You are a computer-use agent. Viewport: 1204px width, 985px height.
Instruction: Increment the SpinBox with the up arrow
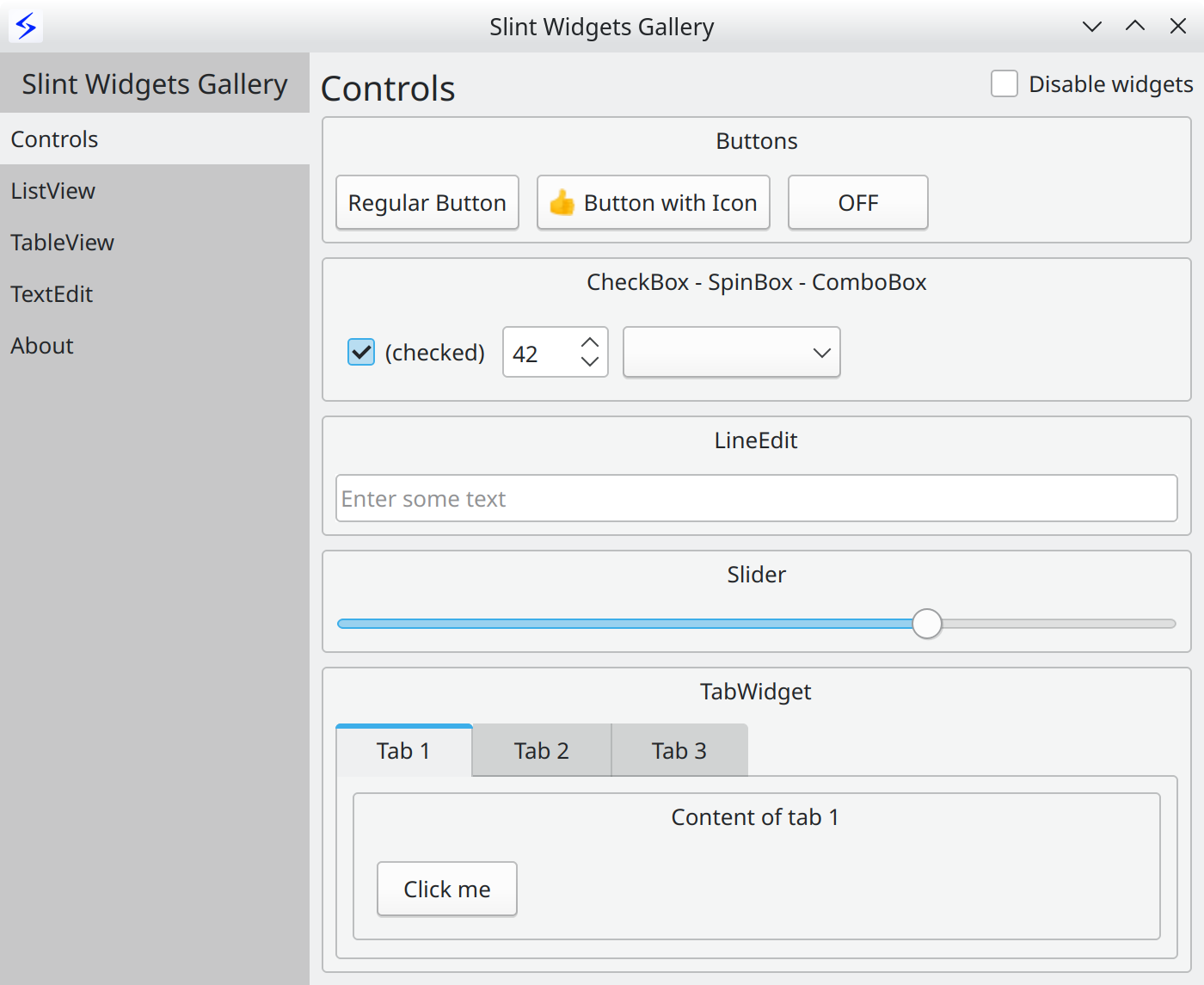[589, 341]
